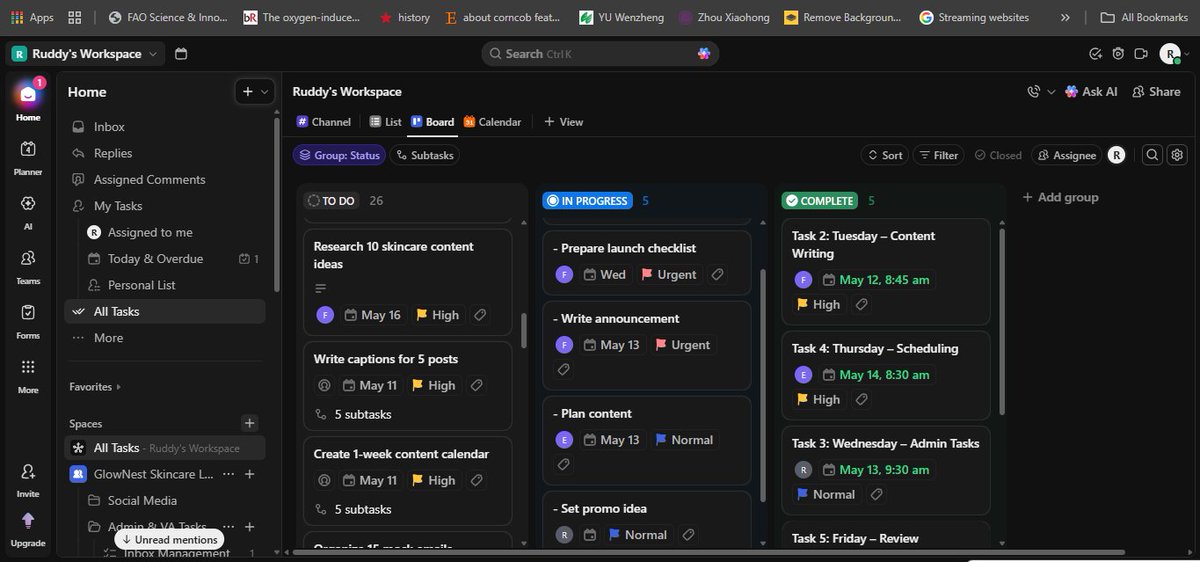Open the reminder alarm icon in top bar
Image resolution: width=1200 pixels, height=562 pixels.
point(1118,54)
